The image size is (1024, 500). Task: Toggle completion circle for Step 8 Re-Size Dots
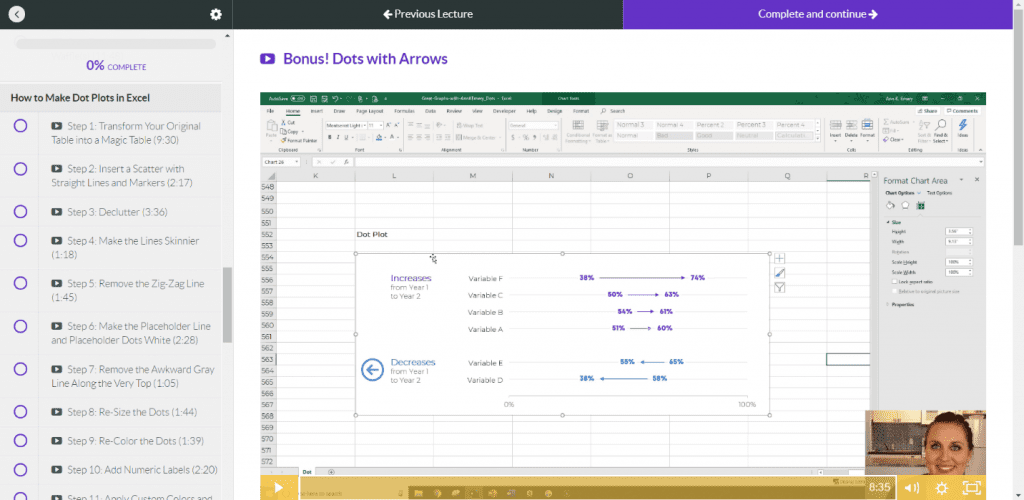point(20,412)
